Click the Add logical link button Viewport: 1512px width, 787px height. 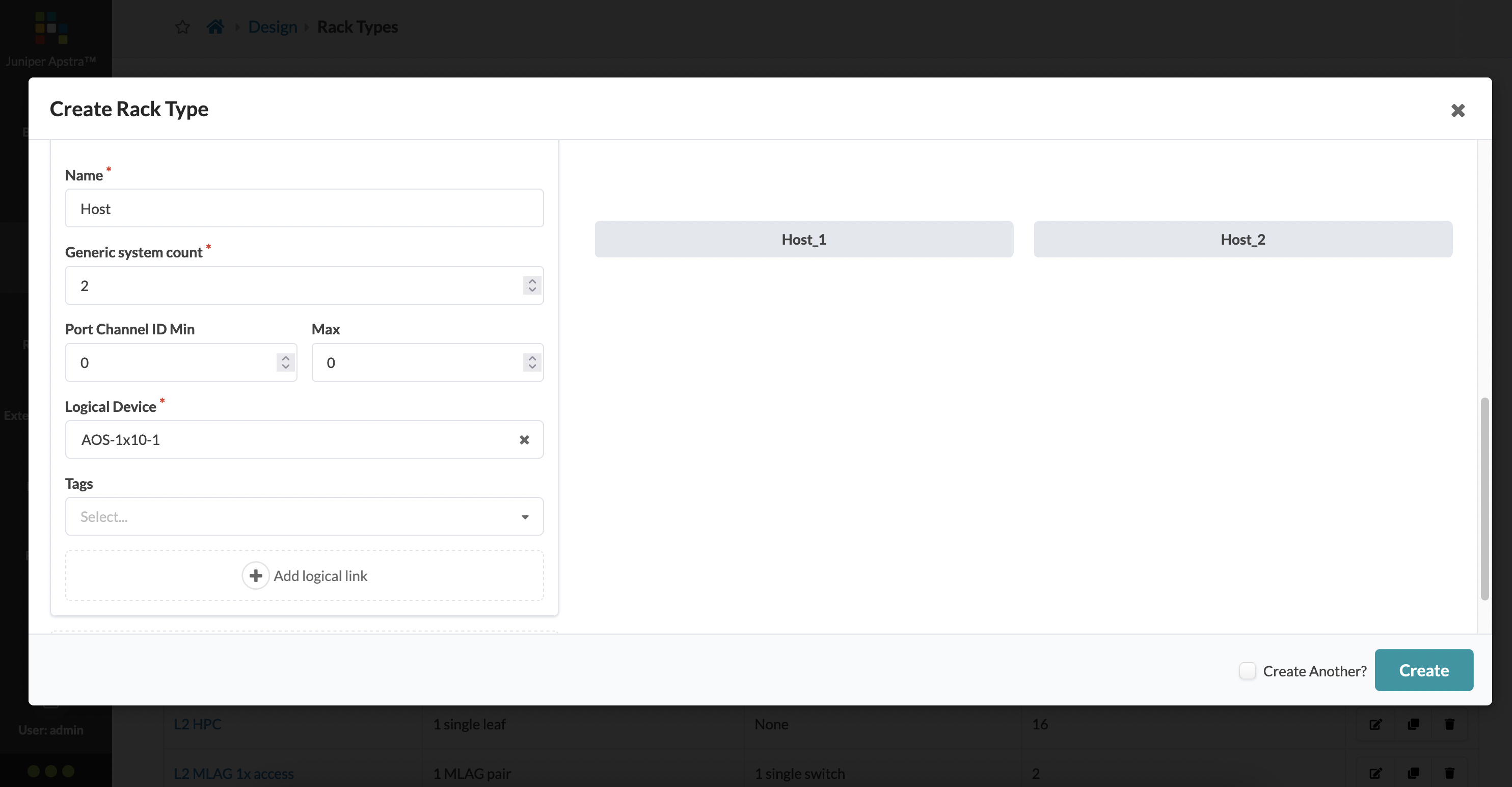click(304, 575)
